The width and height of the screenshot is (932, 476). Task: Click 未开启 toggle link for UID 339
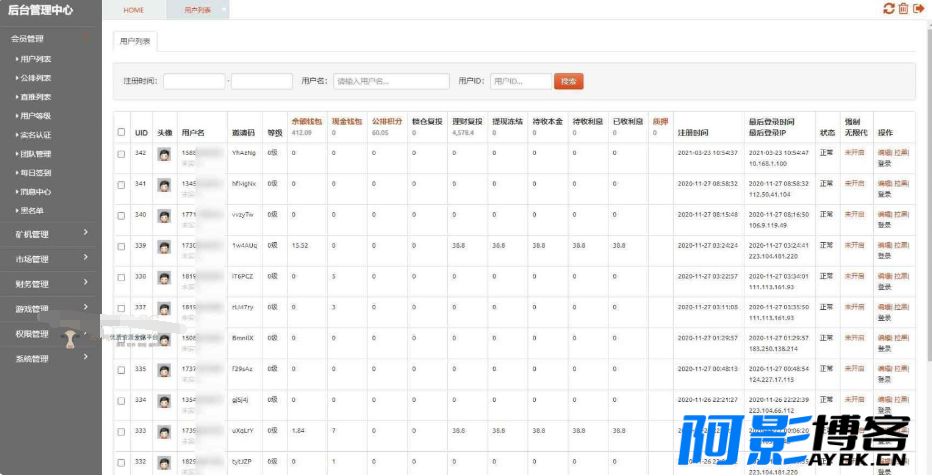pyautogui.click(x=854, y=245)
